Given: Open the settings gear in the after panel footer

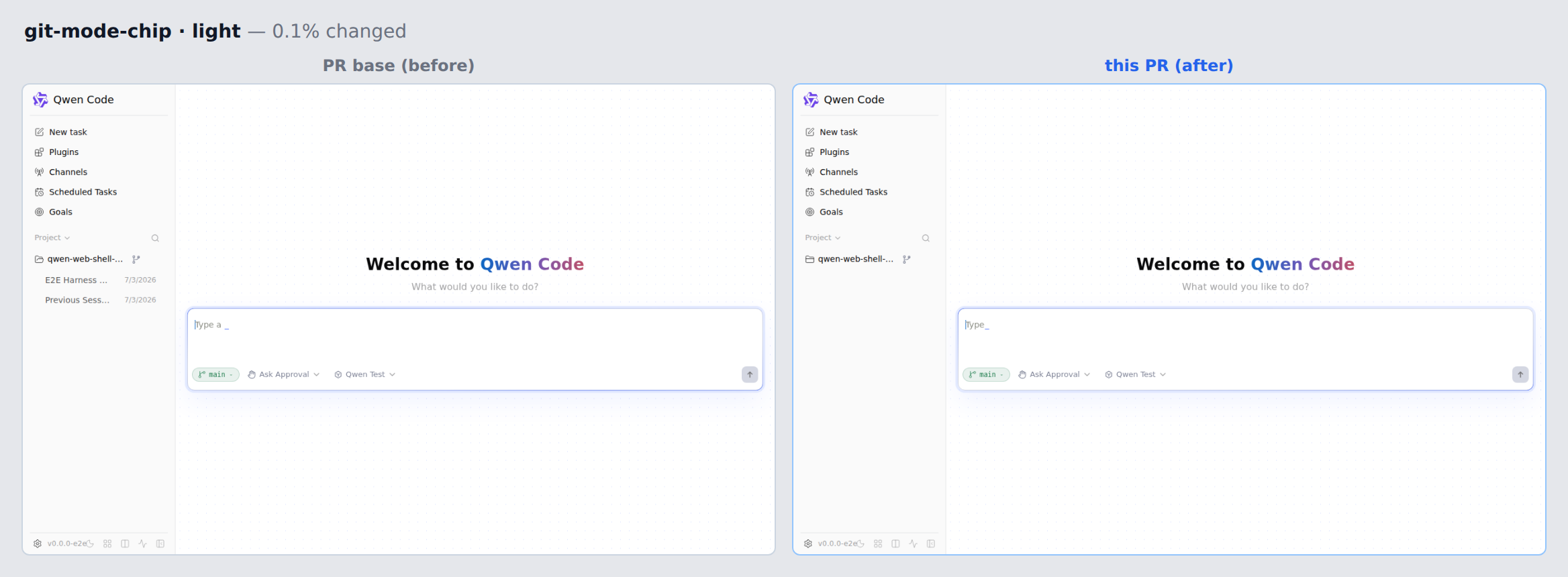Looking at the screenshot, I should pos(808,543).
